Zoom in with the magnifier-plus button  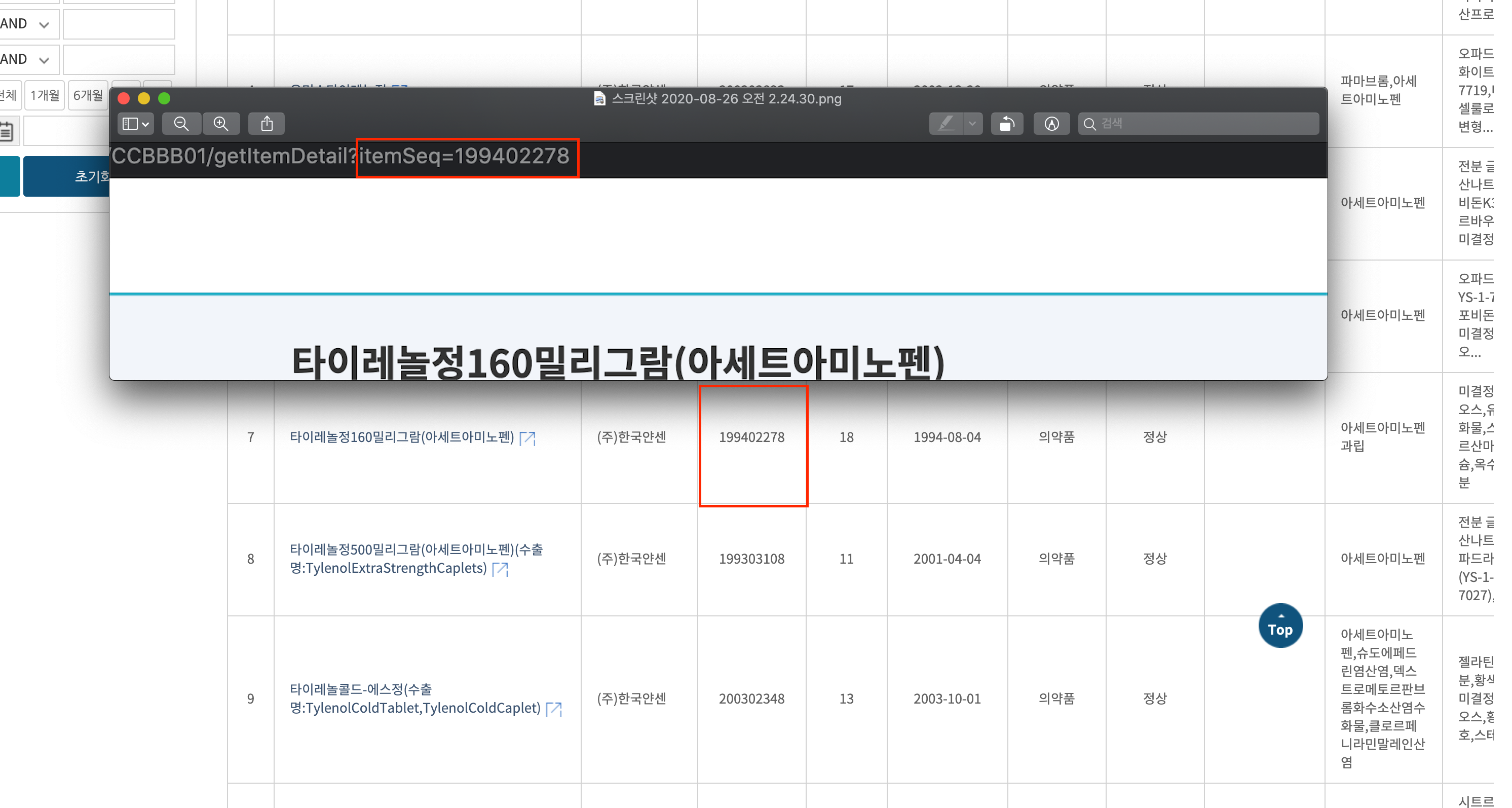click(x=221, y=124)
